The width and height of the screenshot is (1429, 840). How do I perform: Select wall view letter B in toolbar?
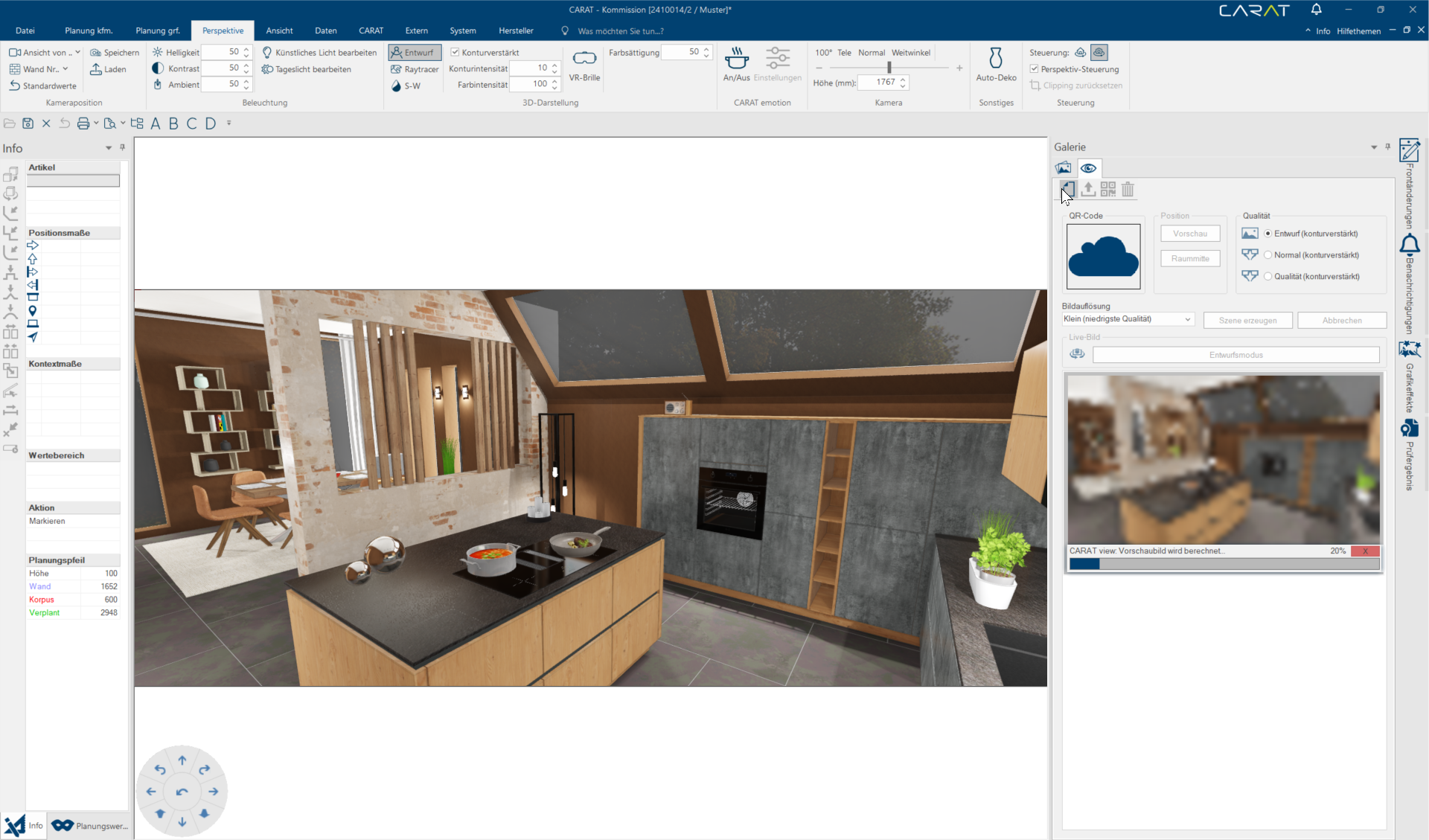(x=173, y=124)
